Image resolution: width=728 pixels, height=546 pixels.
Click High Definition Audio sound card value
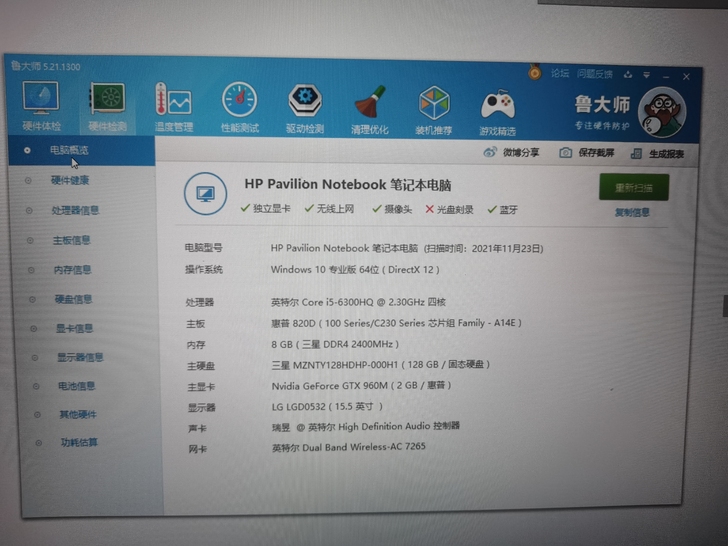coord(366,427)
